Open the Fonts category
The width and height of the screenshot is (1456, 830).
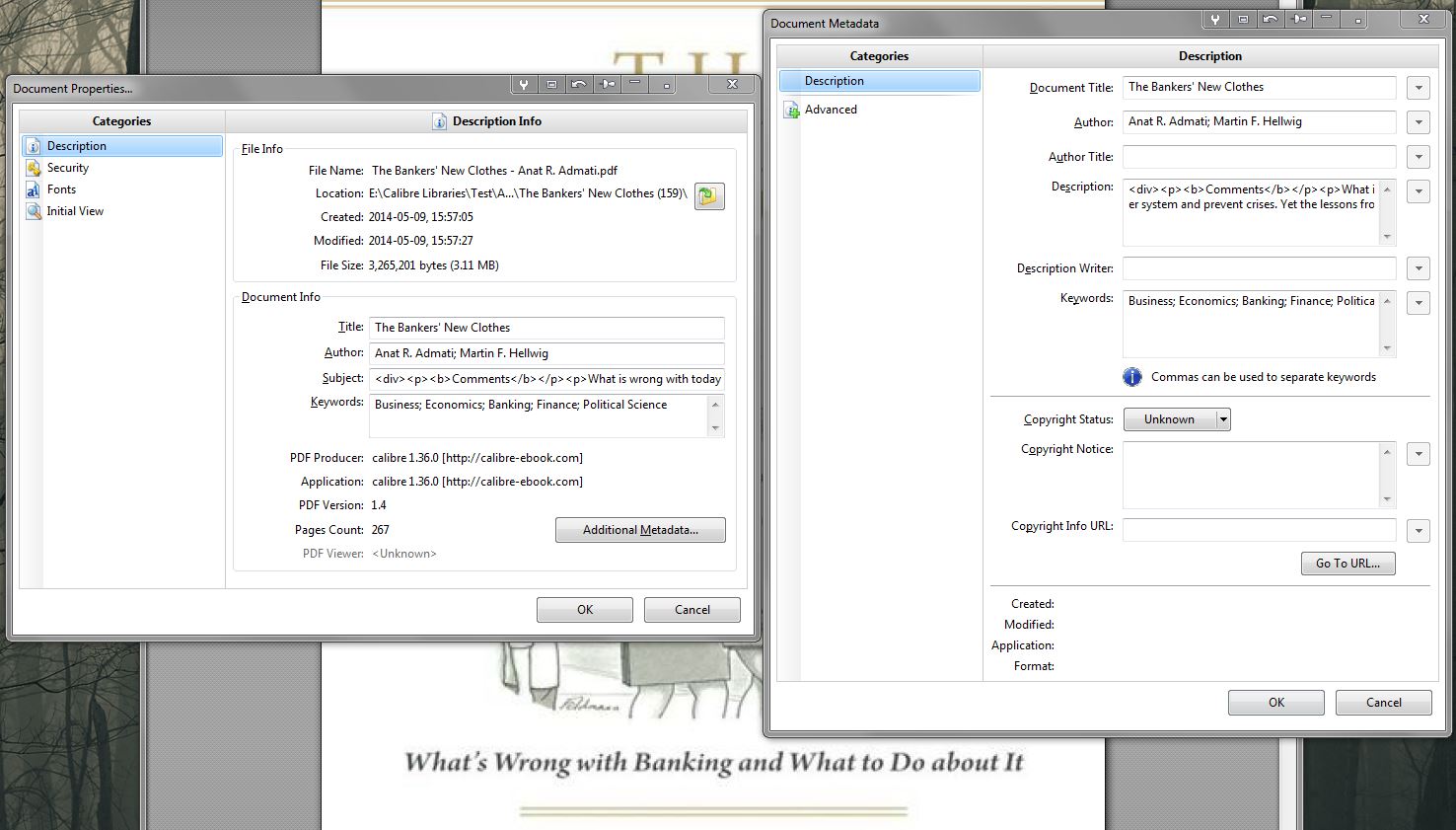click(122, 189)
